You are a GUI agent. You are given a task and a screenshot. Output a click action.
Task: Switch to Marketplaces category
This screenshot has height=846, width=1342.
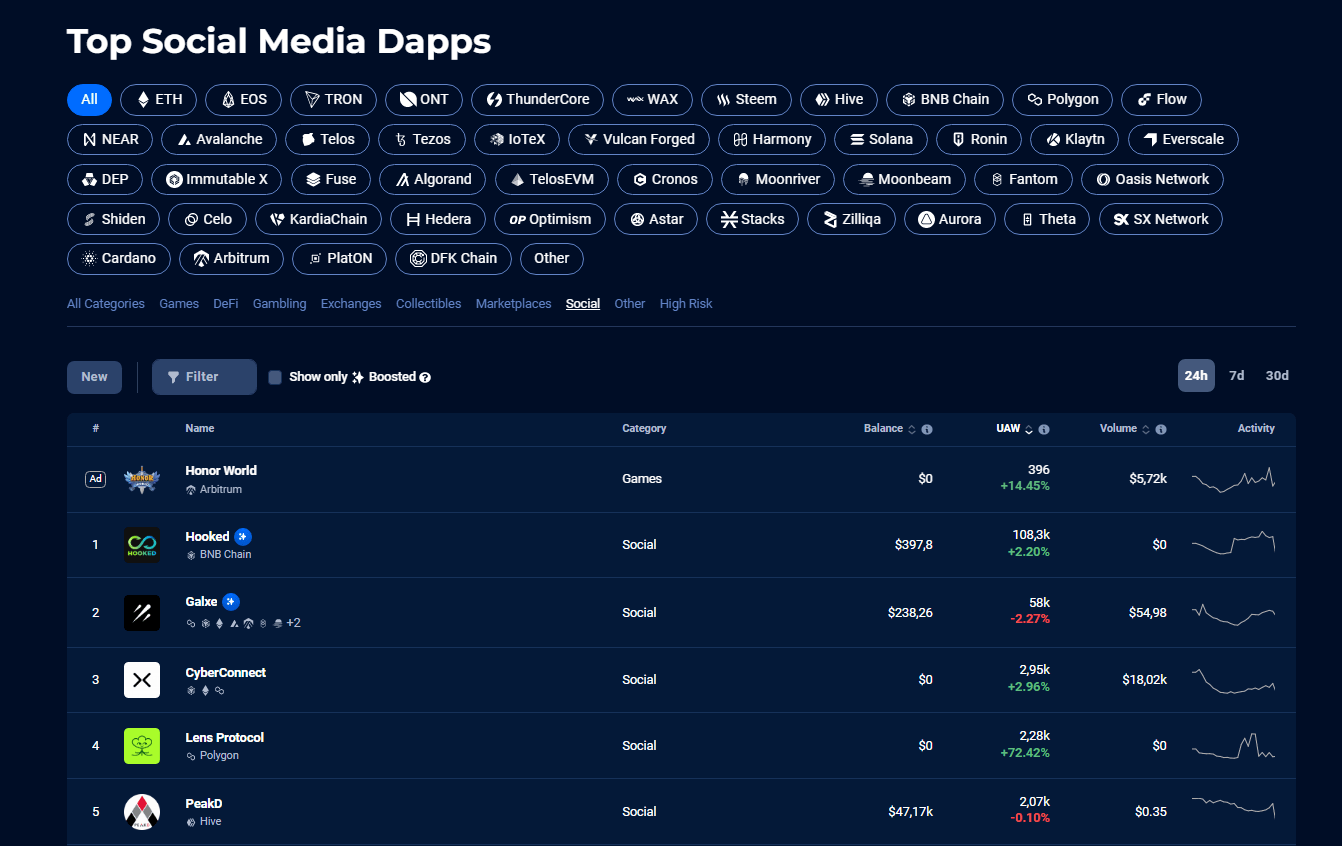(x=514, y=304)
